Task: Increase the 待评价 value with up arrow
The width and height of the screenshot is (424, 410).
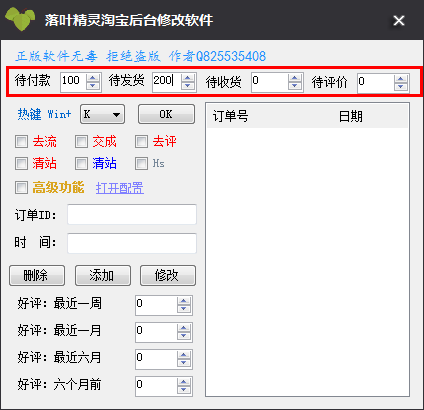Action: click(401, 79)
